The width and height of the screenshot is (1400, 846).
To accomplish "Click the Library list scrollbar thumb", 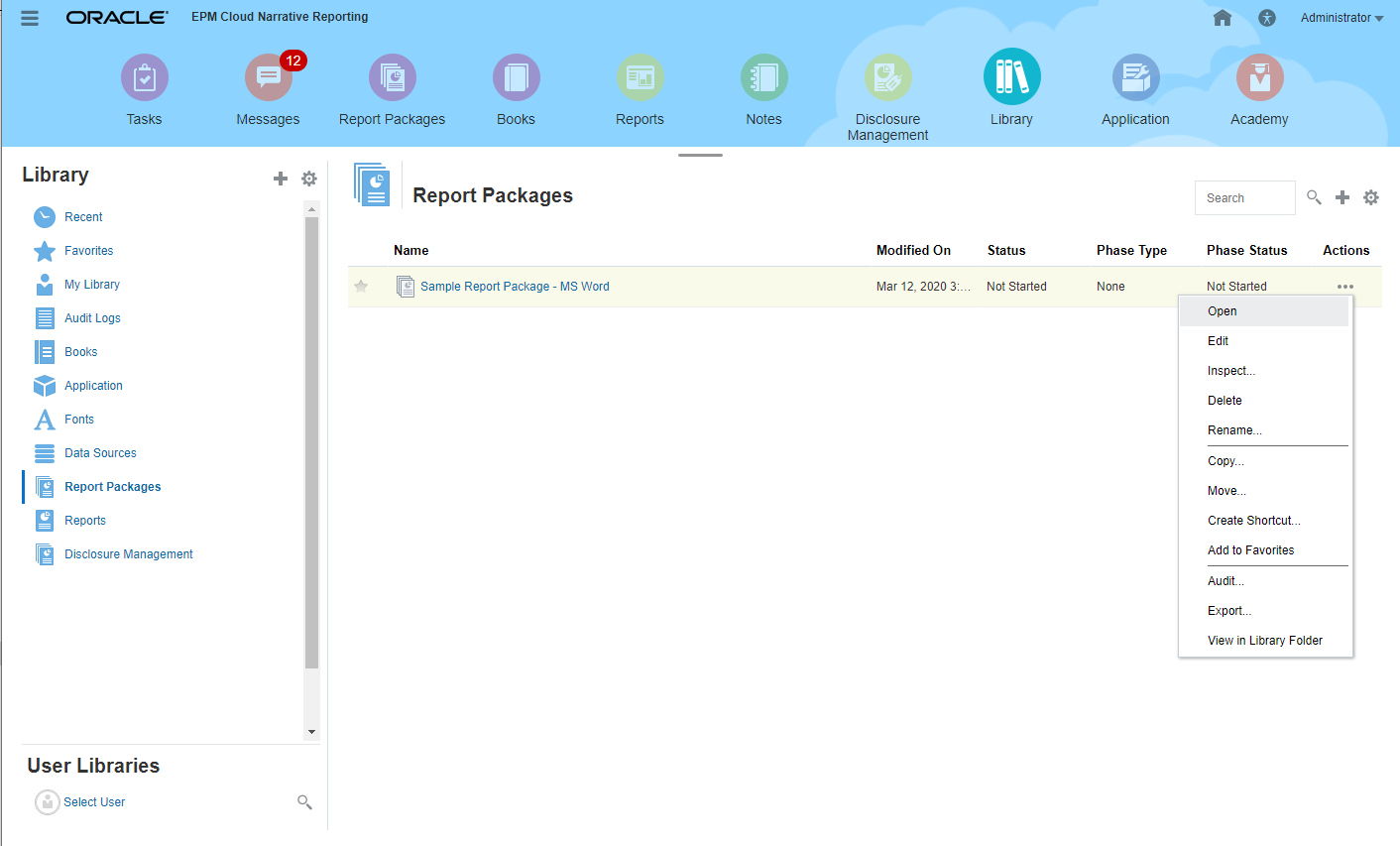I will tap(312, 442).
